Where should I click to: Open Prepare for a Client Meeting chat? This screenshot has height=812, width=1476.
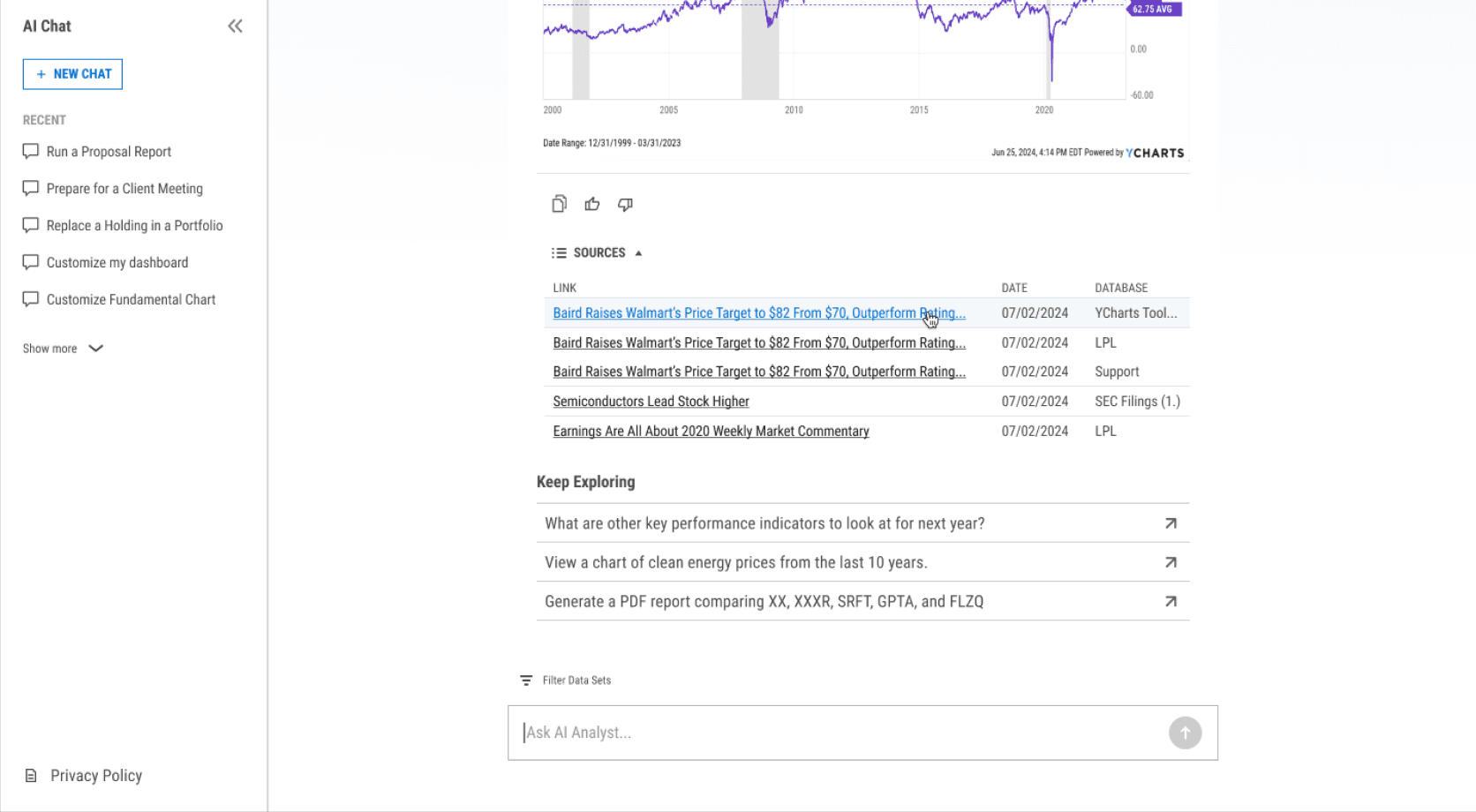tap(124, 189)
